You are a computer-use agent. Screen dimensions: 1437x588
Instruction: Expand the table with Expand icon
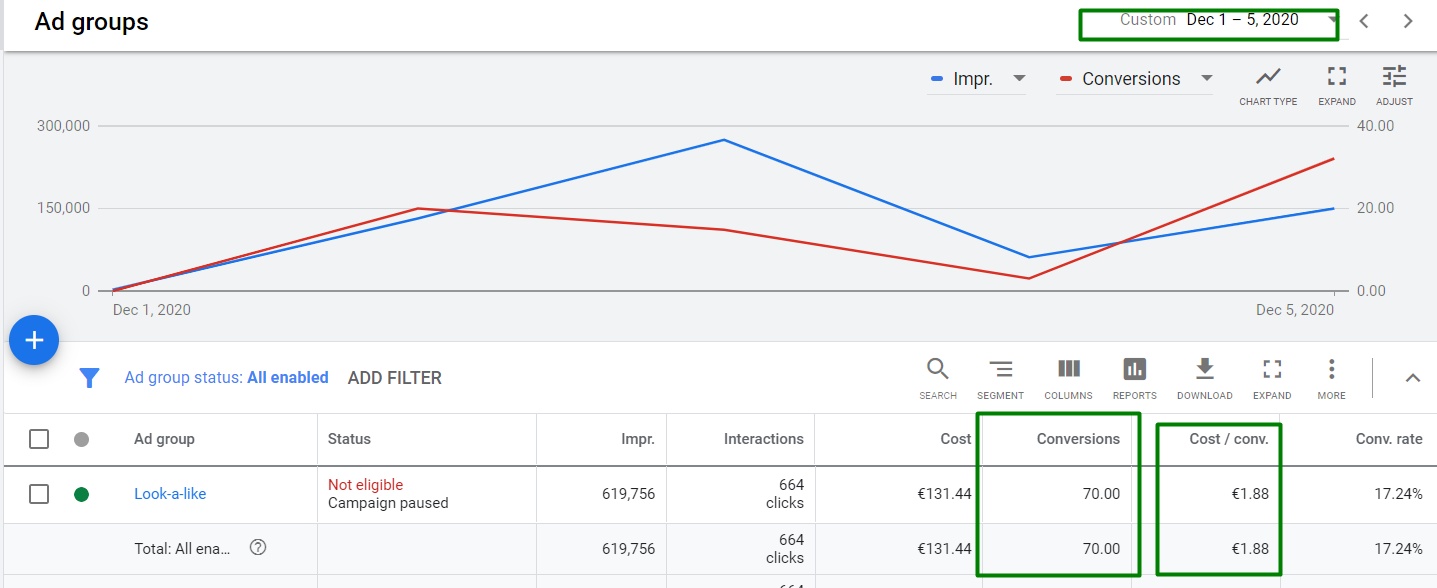tap(1272, 370)
